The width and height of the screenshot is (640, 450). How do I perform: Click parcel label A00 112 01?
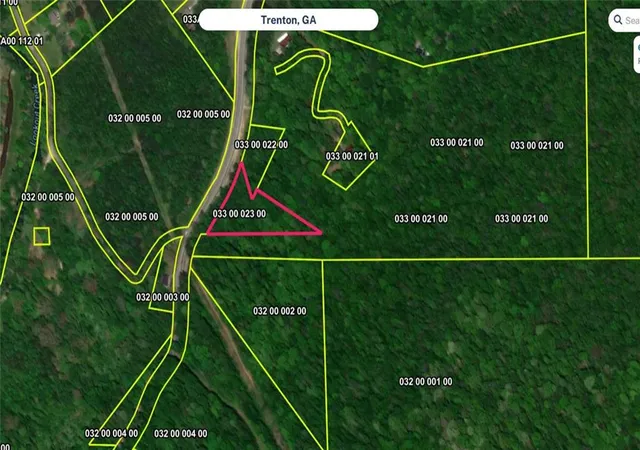[22, 41]
